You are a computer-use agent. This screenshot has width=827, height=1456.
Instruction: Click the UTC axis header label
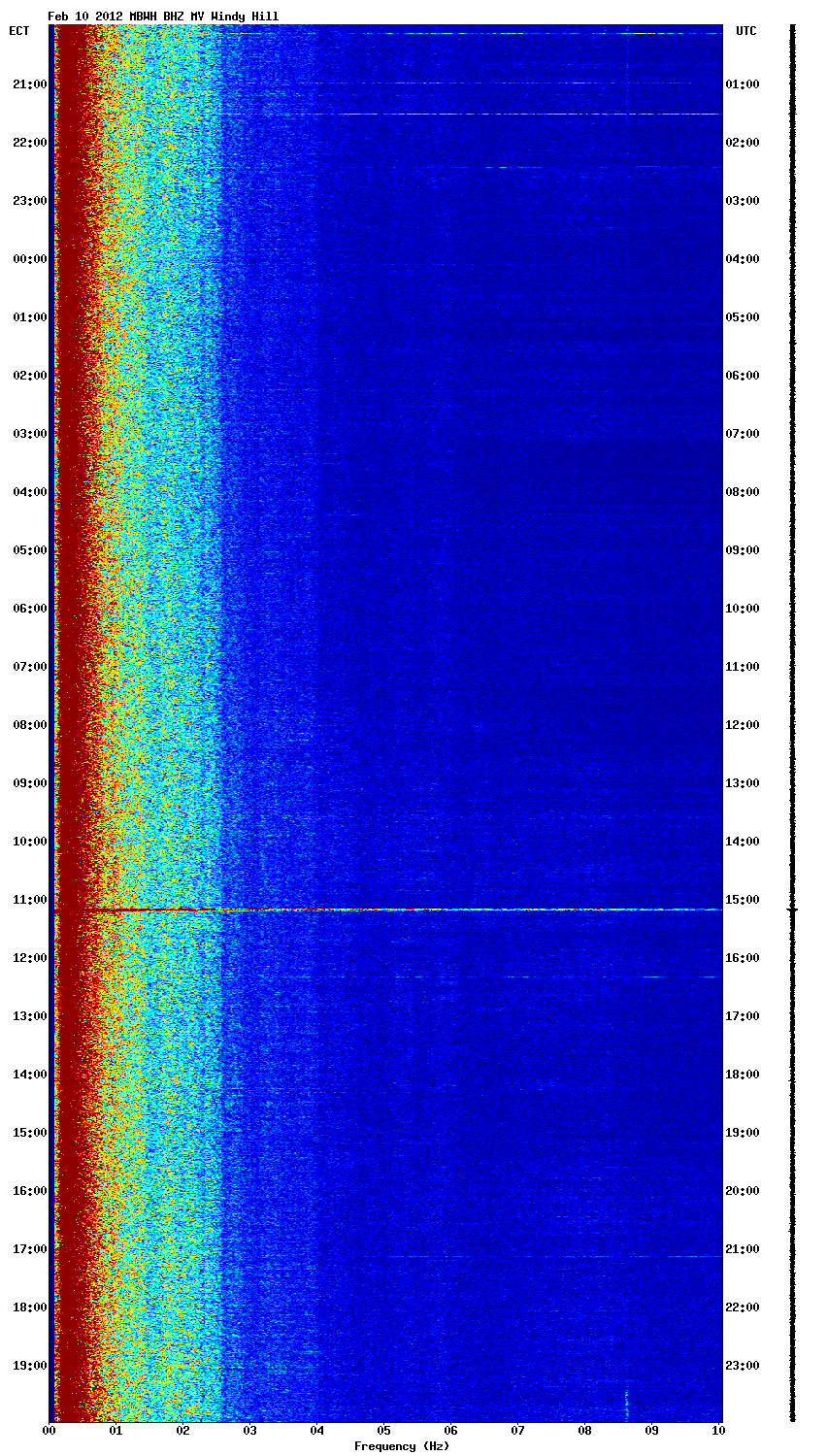coord(745,31)
